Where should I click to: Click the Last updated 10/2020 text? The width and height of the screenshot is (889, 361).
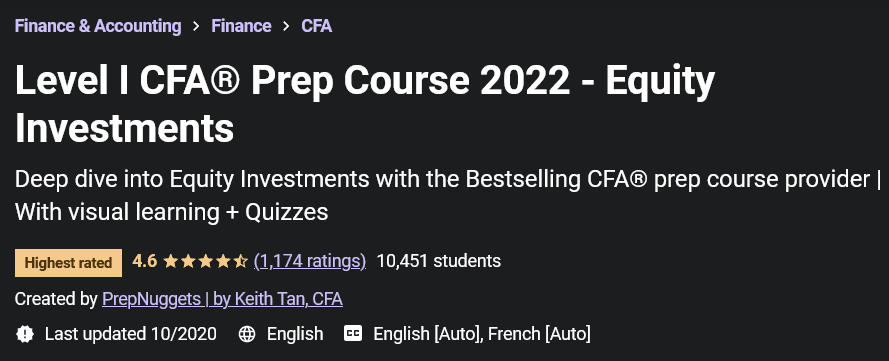click(131, 334)
